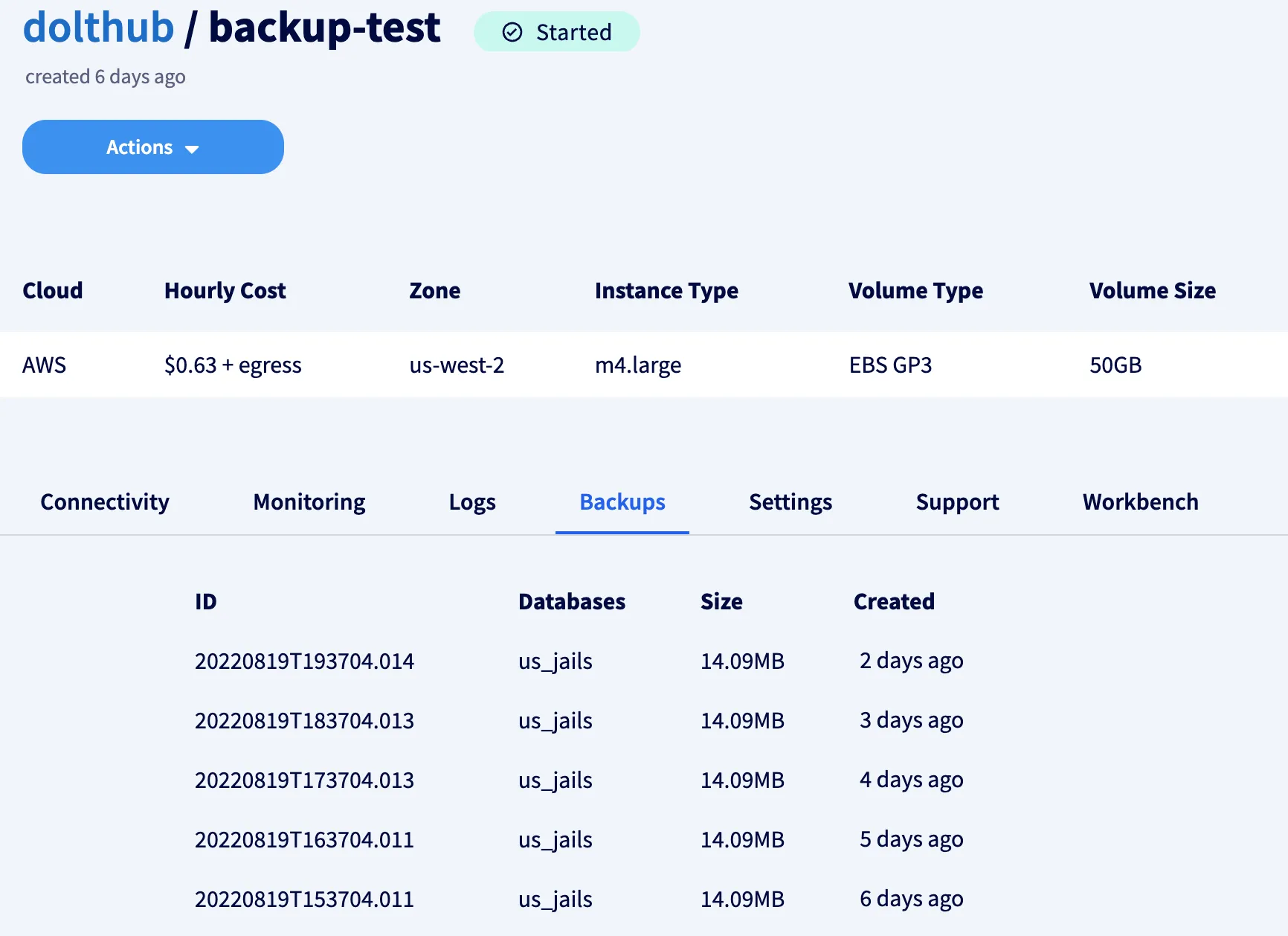Open the Workbench tab
The height and width of the screenshot is (936, 1288).
click(1141, 501)
